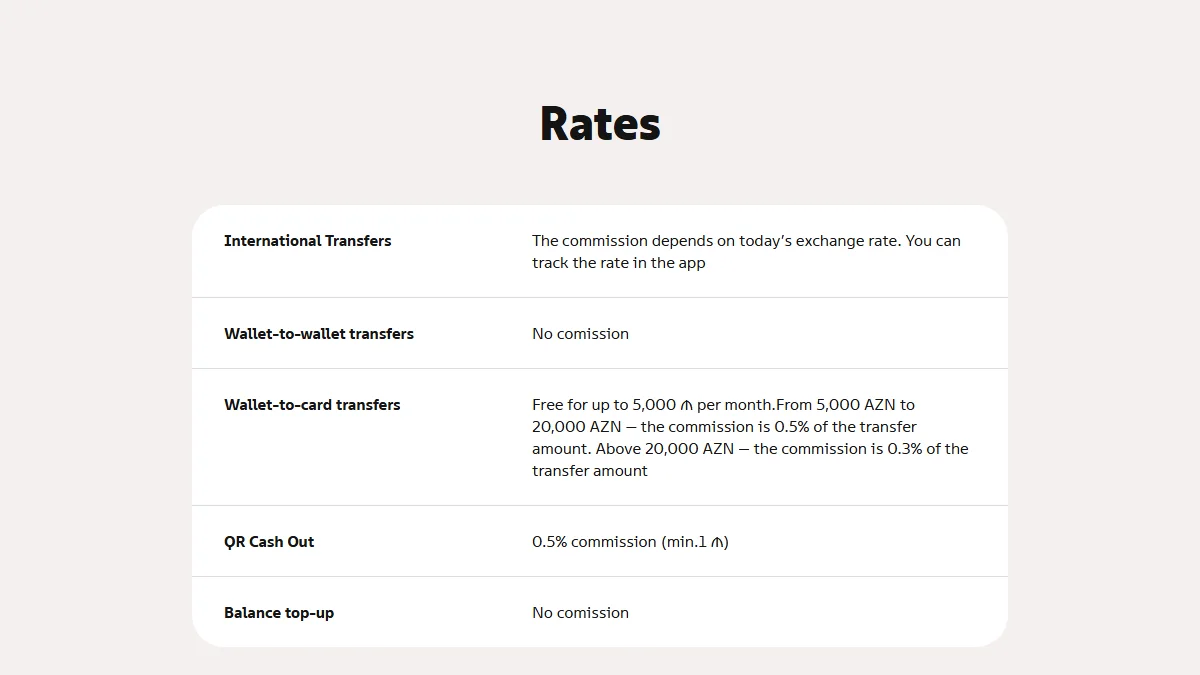Click the Wallet-to-wallet transfers label
This screenshot has height=675, width=1200.
319,334
